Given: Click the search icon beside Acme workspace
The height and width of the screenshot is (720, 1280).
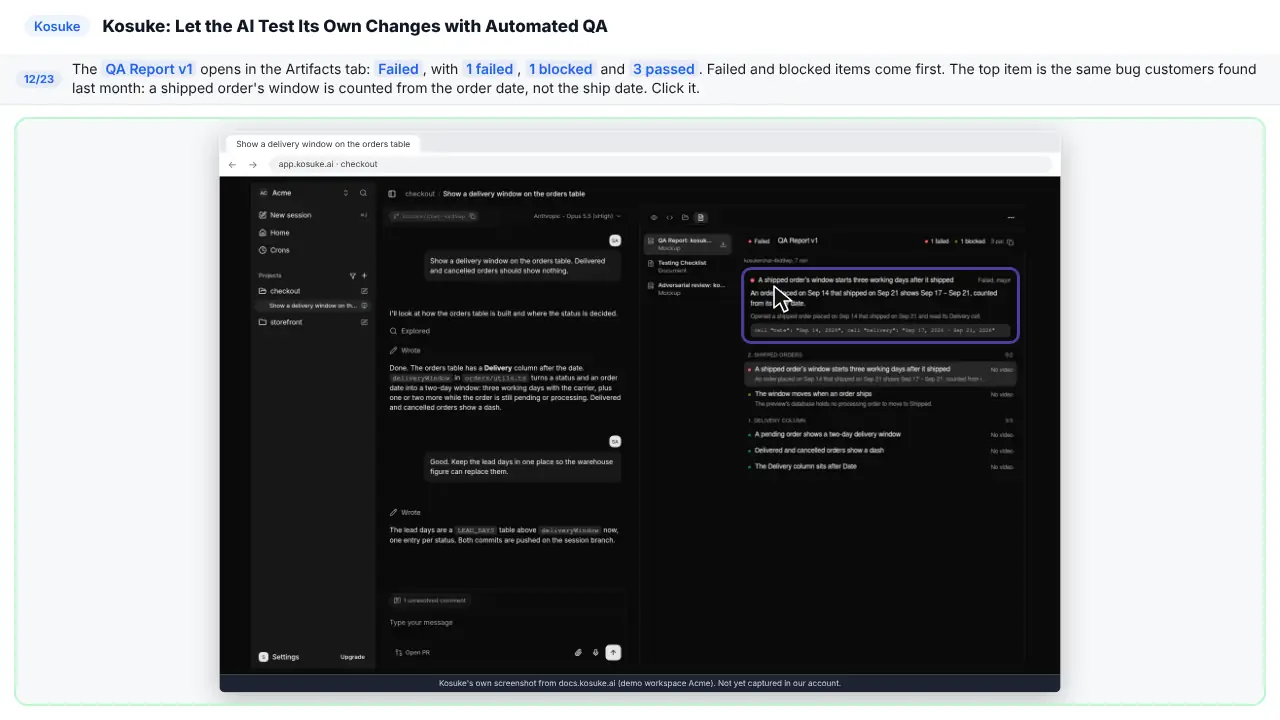Looking at the screenshot, I should coord(363,193).
